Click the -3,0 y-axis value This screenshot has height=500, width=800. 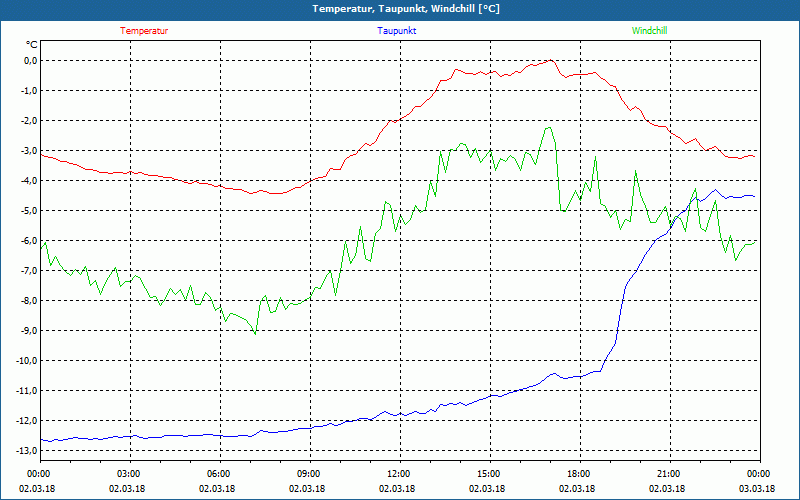pos(30,151)
